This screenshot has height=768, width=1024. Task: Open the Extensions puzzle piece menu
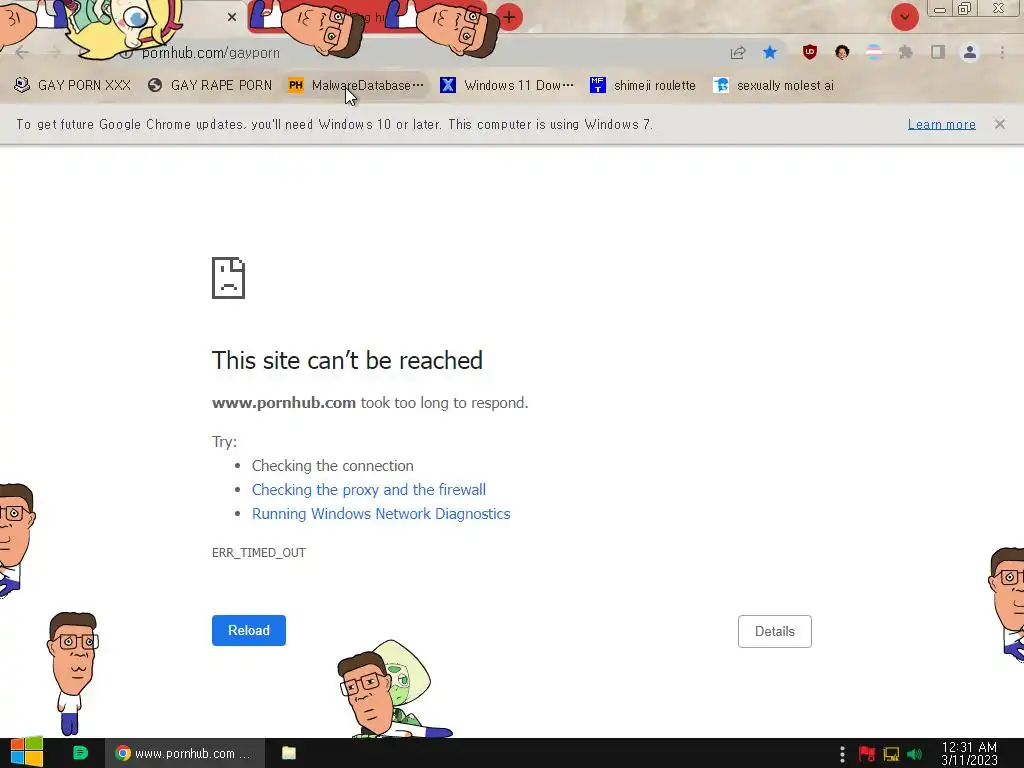click(x=906, y=52)
